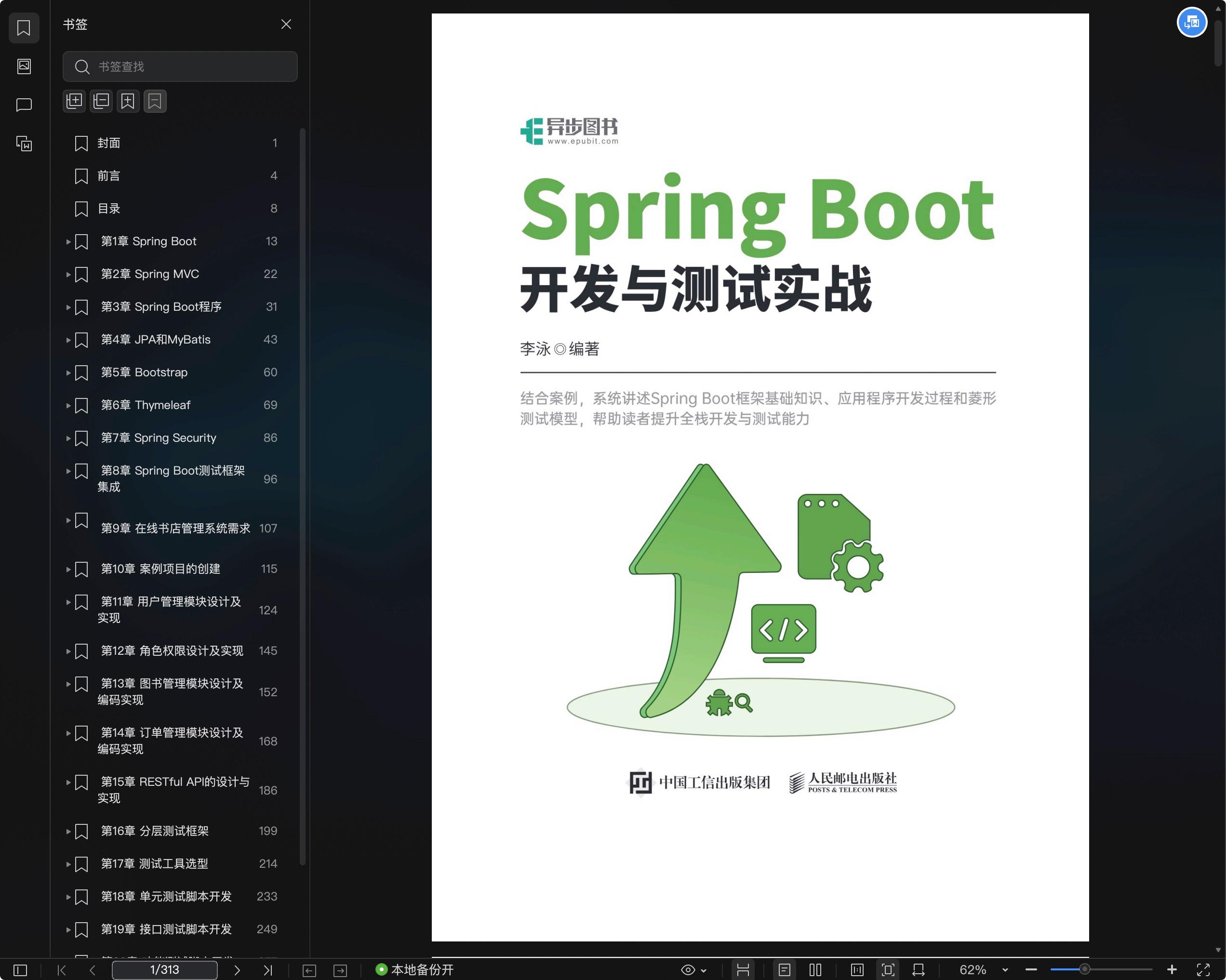Select single page view icon
The image size is (1226, 980).
(784, 970)
